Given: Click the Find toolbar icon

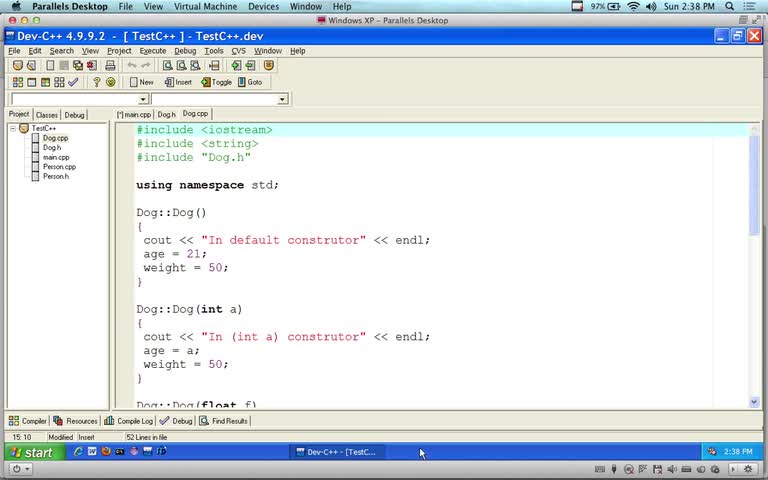Looking at the screenshot, I should coord(168,65).
